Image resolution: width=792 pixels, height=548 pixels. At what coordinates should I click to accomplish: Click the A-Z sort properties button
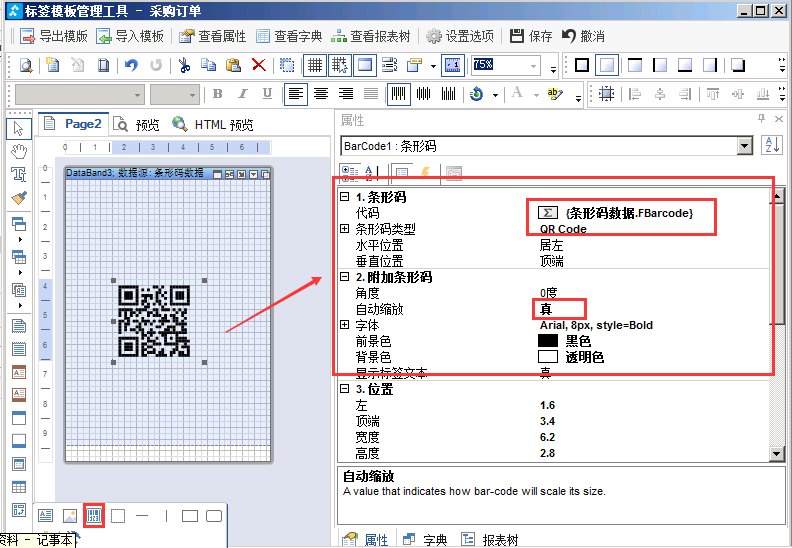click(x=771, y=146)
